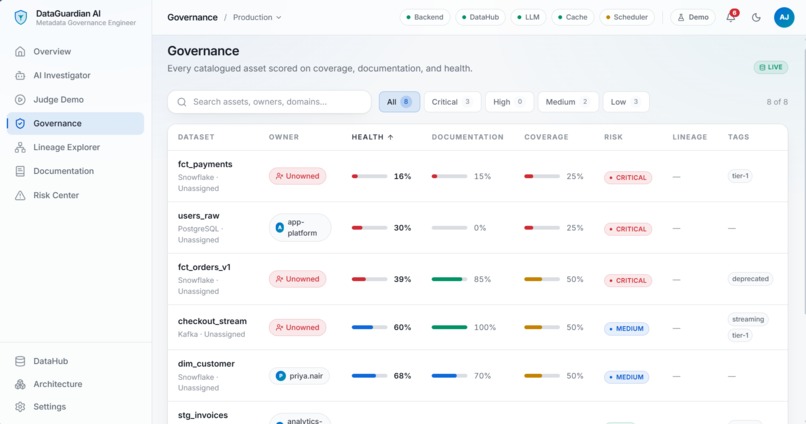Image resolution: width=806 pixels, height=424 pixels.
Task: Open the Production environment dropdown
Action: (257, 17)
